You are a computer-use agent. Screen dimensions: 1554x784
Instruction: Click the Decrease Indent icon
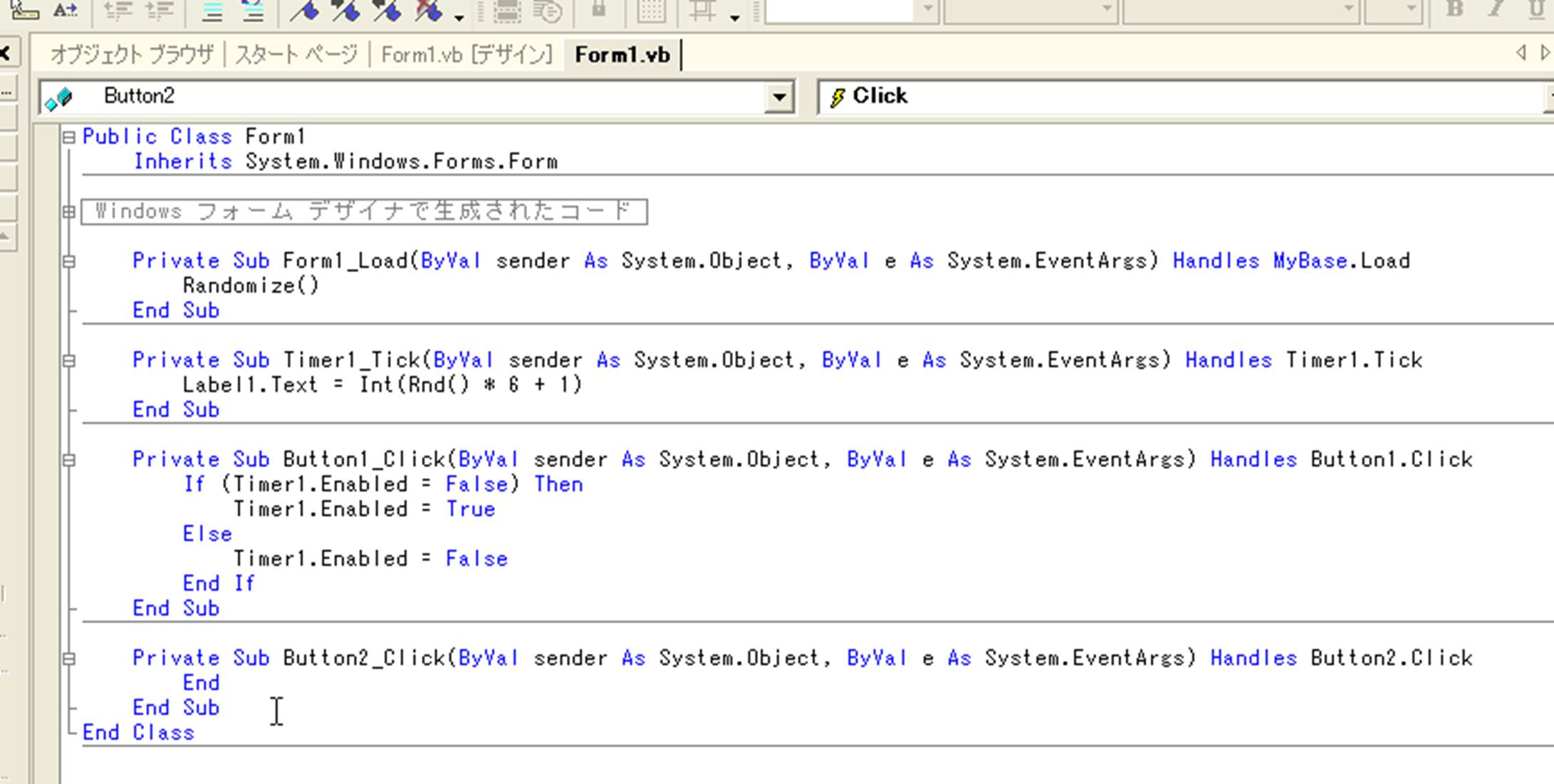pyautogui.click(x=118, y=10)
